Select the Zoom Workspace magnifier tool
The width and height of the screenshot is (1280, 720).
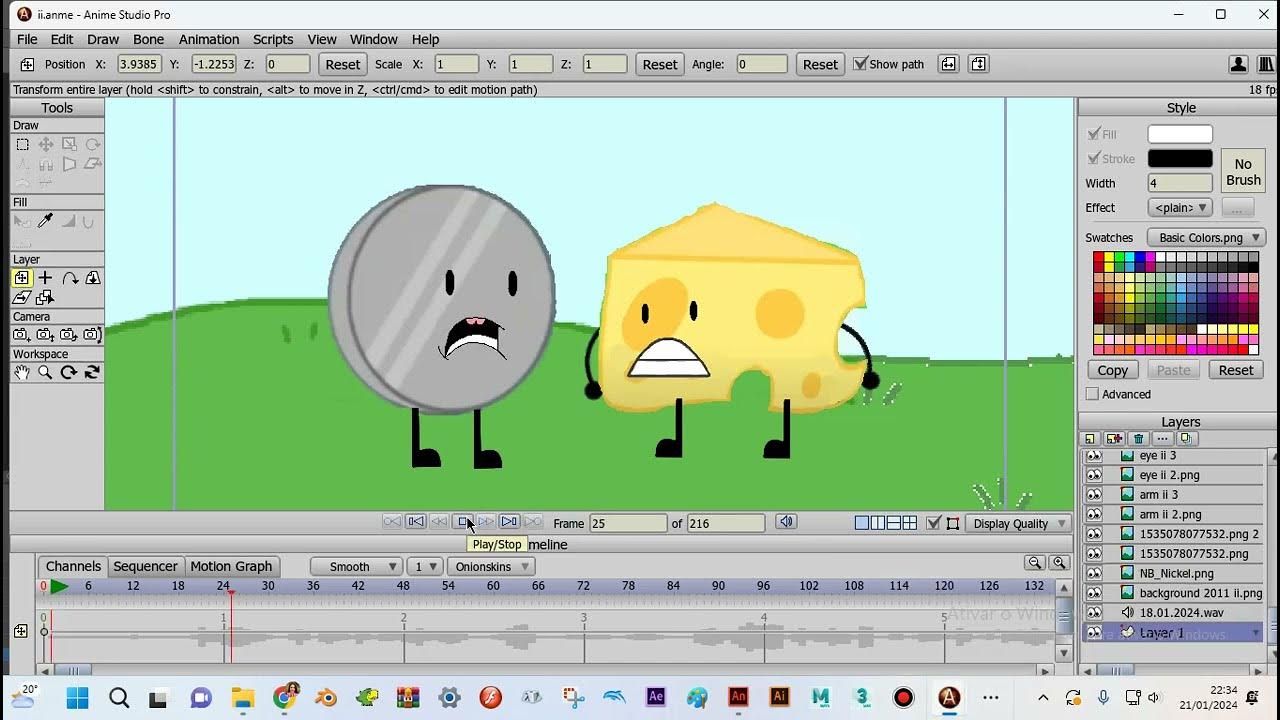pyautogui.click(x=45, y=372)
